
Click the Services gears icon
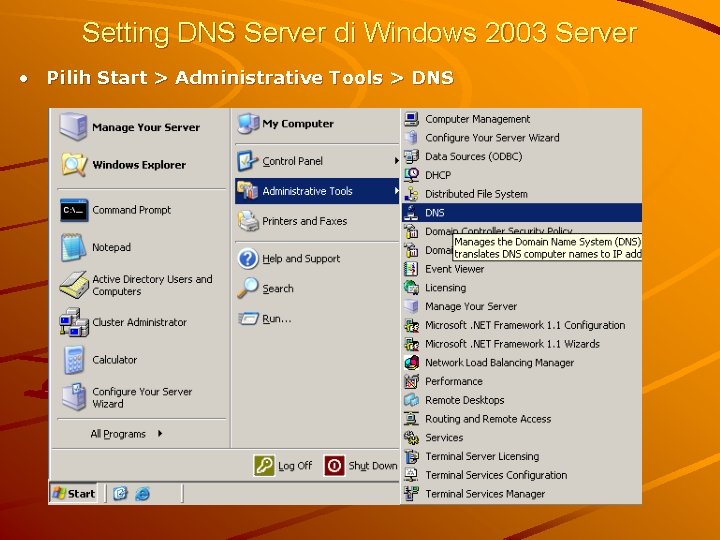(411, 438)
